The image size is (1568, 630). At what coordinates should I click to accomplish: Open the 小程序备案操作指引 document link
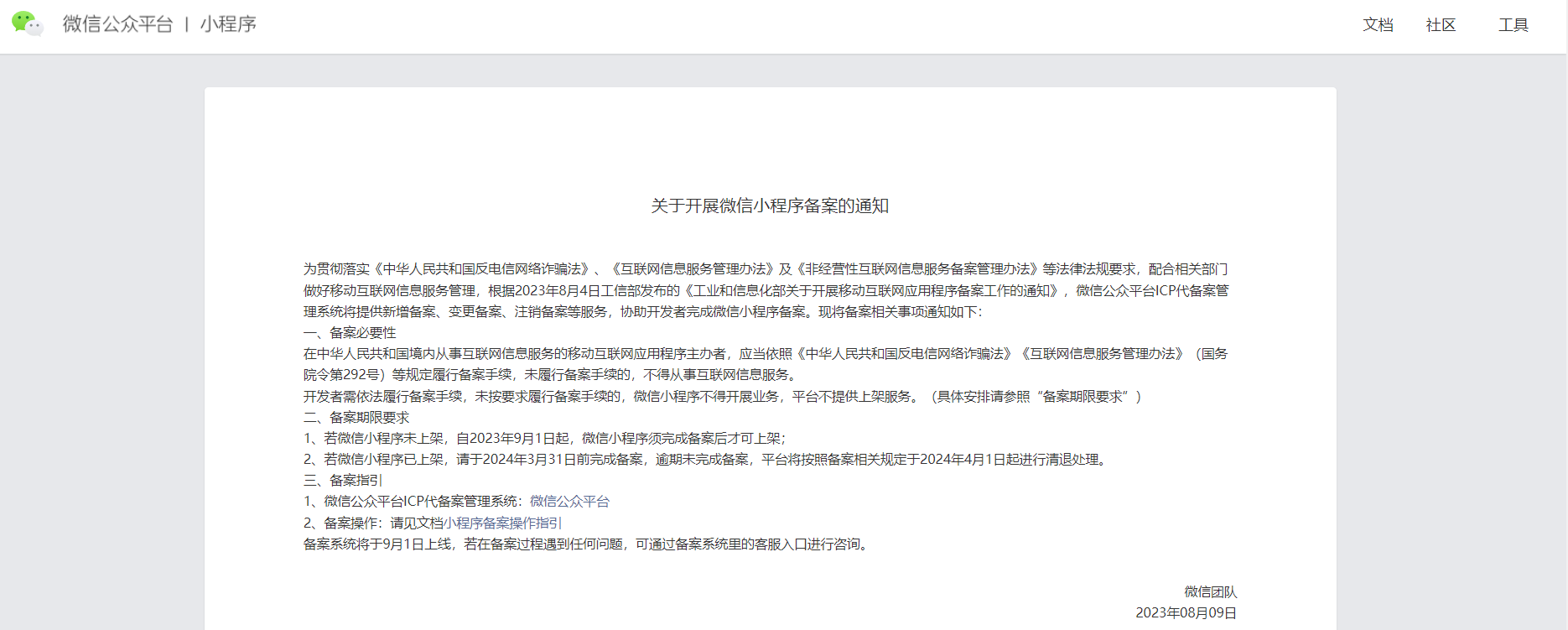point(502,523)
